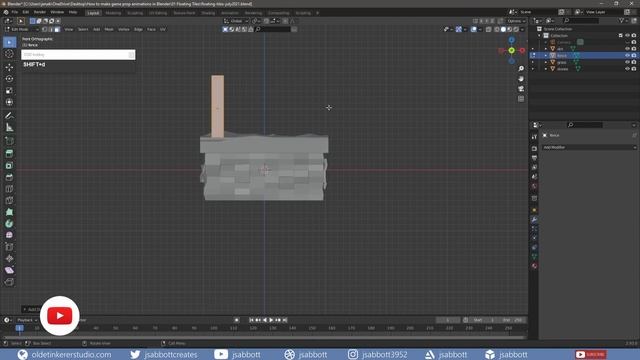Enable vertex select mode

pyautogui.click(x=44, y=29)
